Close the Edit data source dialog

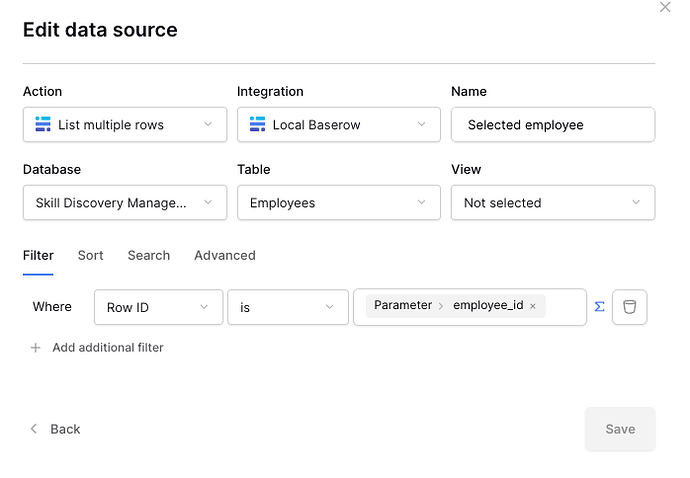665,7
